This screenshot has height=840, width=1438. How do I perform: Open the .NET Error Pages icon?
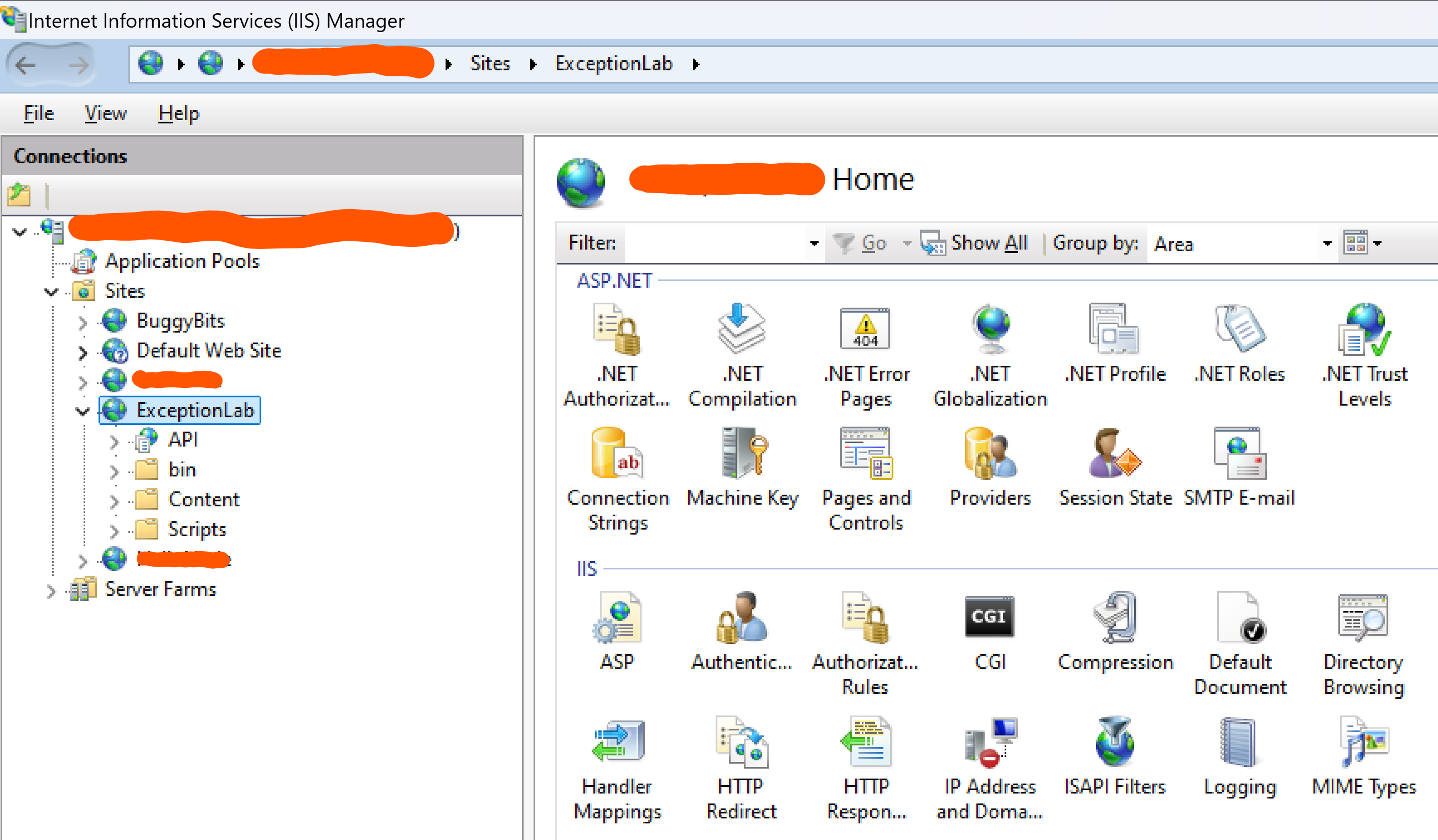click(865, 329)
